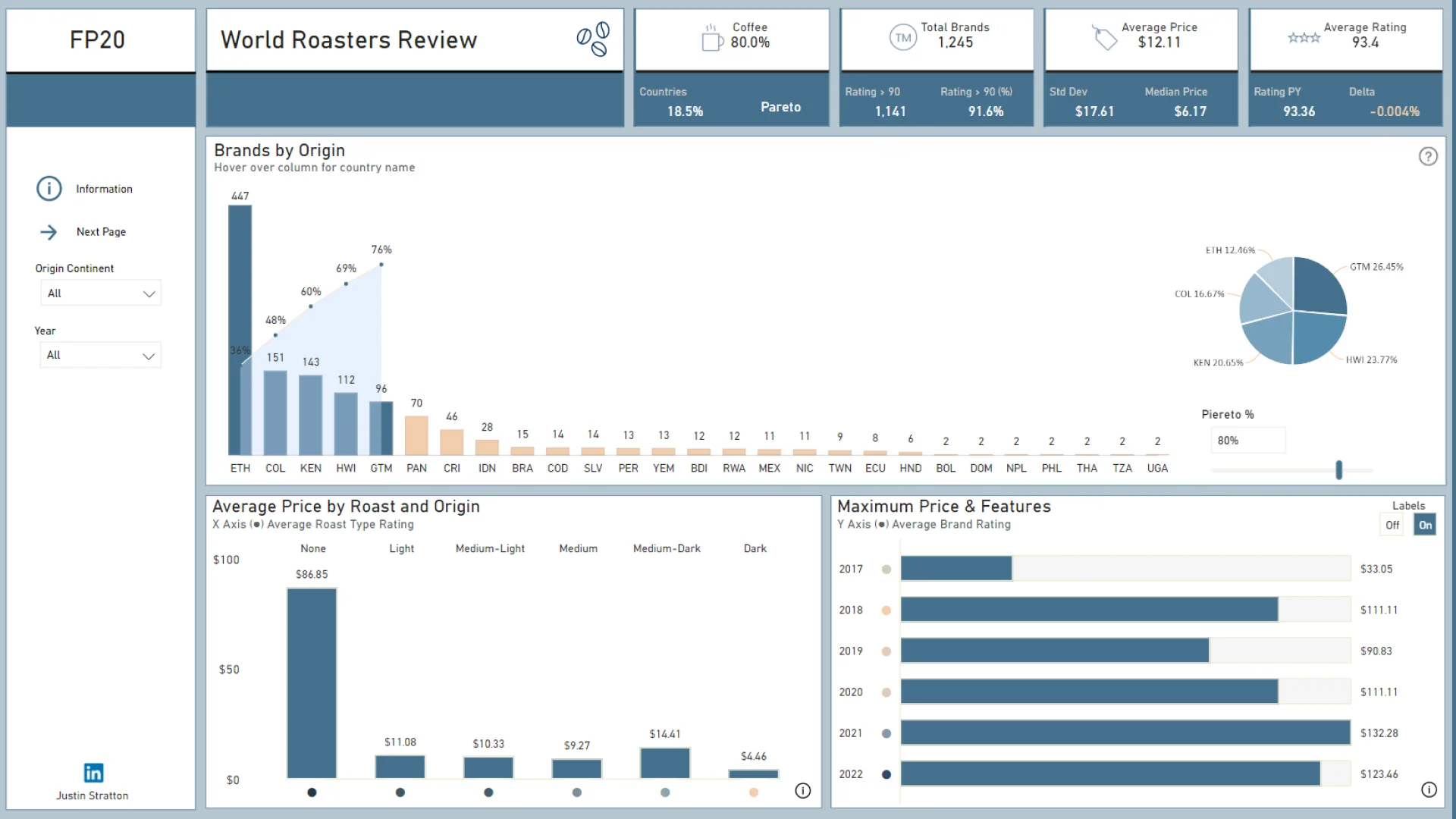This screenshot has width=1456, height=819.
Task: Click the 2022 rating dot marker
Action: [x=886, y=774]
